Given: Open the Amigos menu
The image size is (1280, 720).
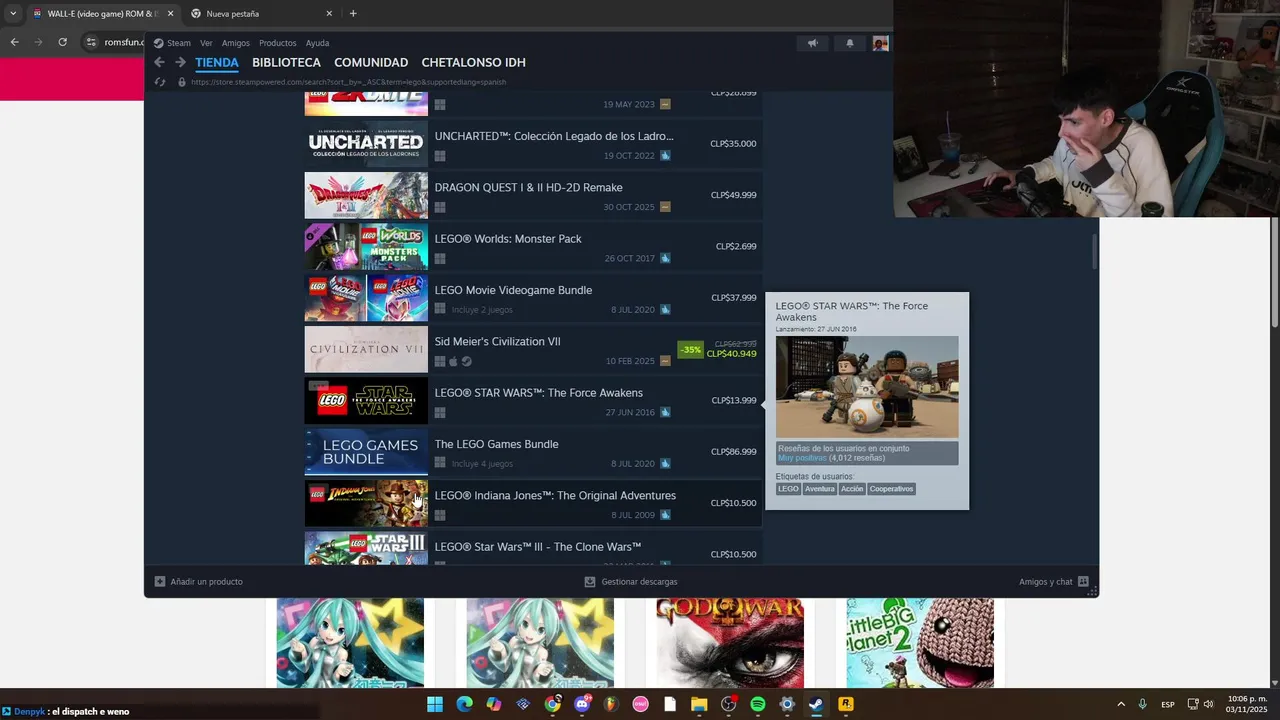Looking at the screenshot, I should [x=236, y=43].
